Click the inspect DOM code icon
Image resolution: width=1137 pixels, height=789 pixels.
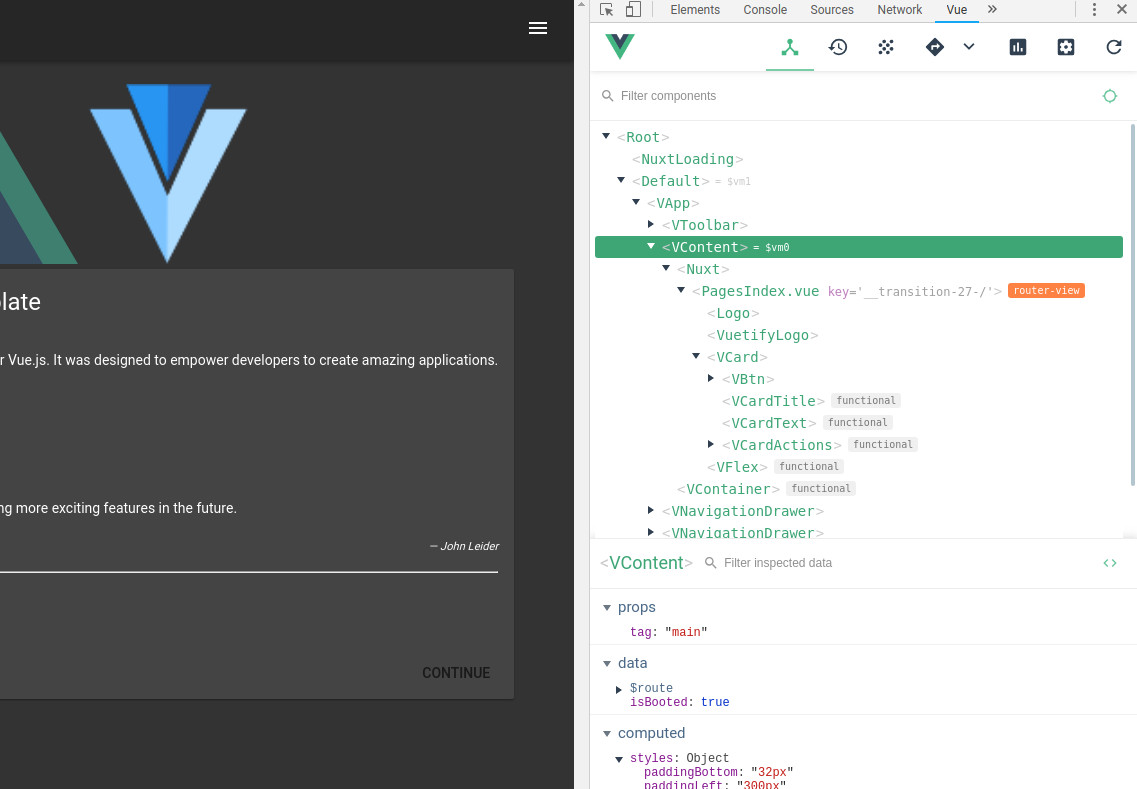(x=1109, y=563)
